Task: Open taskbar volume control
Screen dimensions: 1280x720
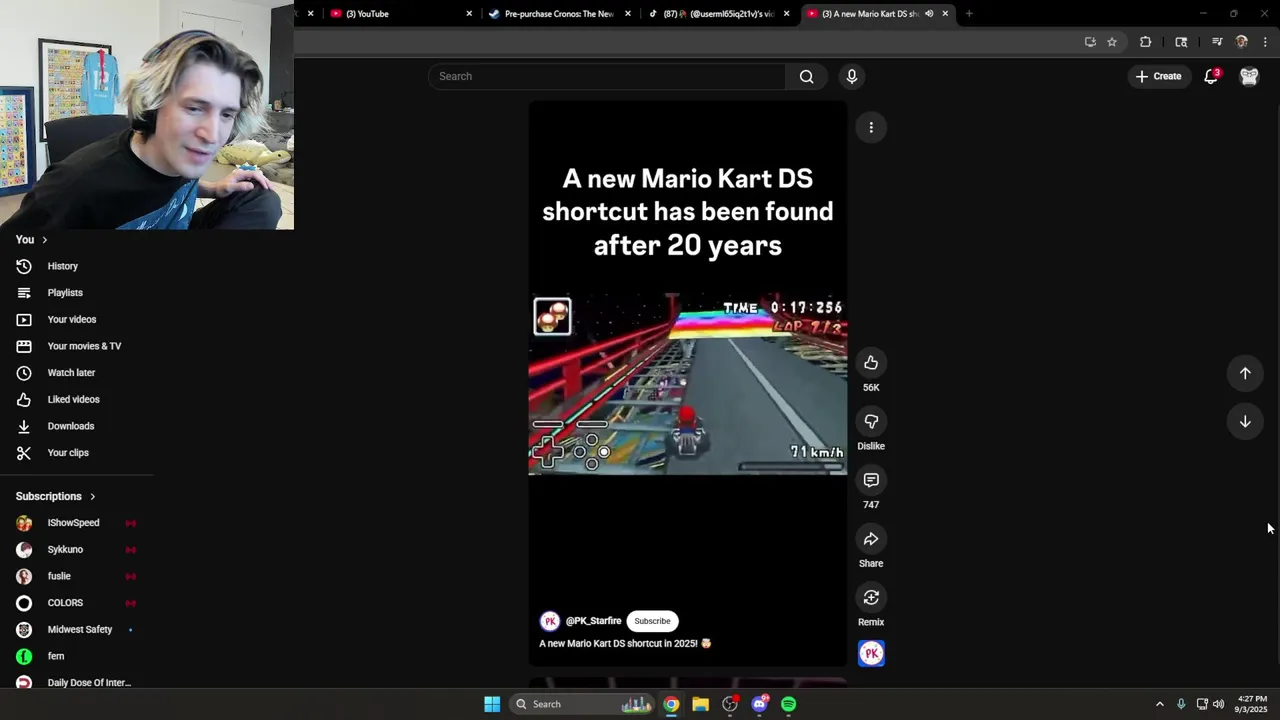Action: (x=1218, y=704)
